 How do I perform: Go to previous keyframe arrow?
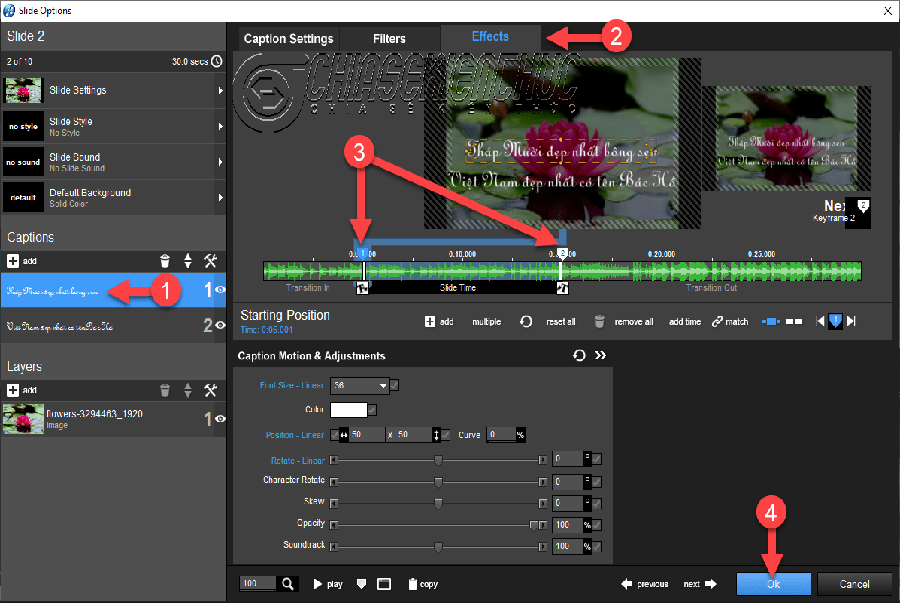[x=820, y=321]
